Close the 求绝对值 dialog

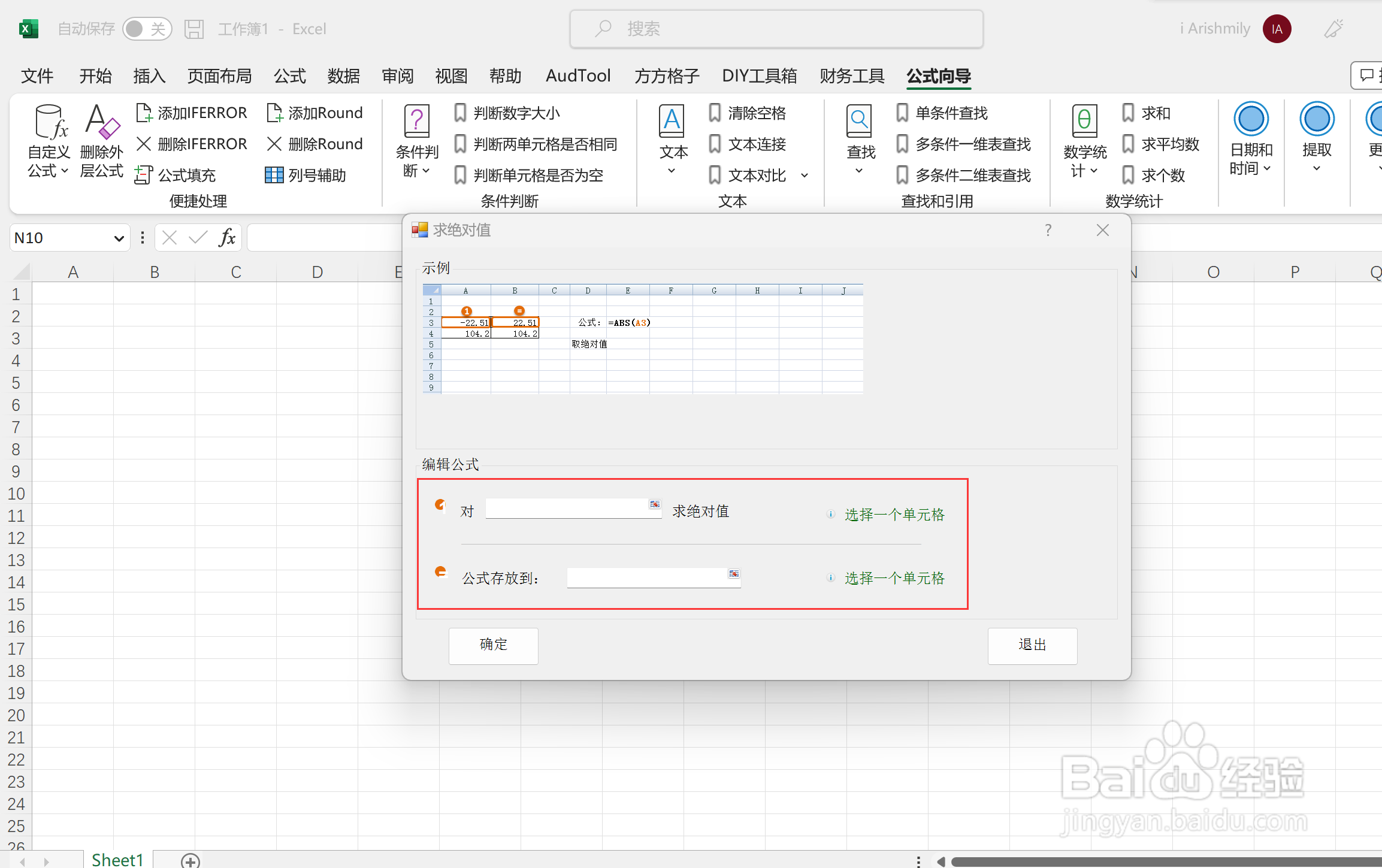click(x=1103, y=230)
